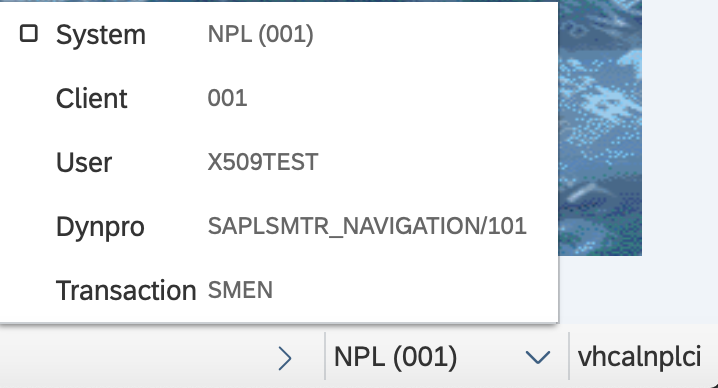This screenshot has height=388, width=718.
Task: Click the 001 client value
Action: 227,98
